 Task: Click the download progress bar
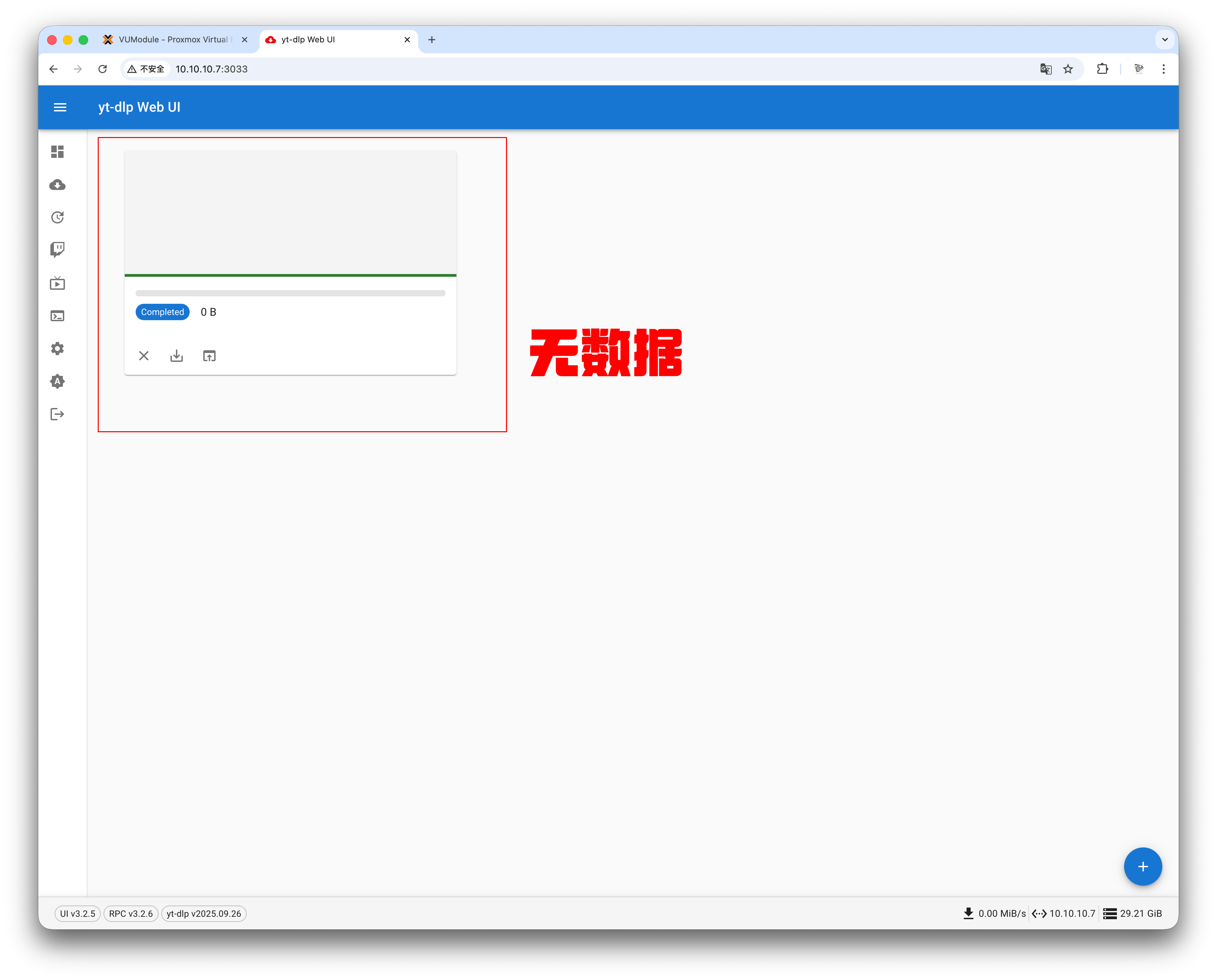point(290,293)
